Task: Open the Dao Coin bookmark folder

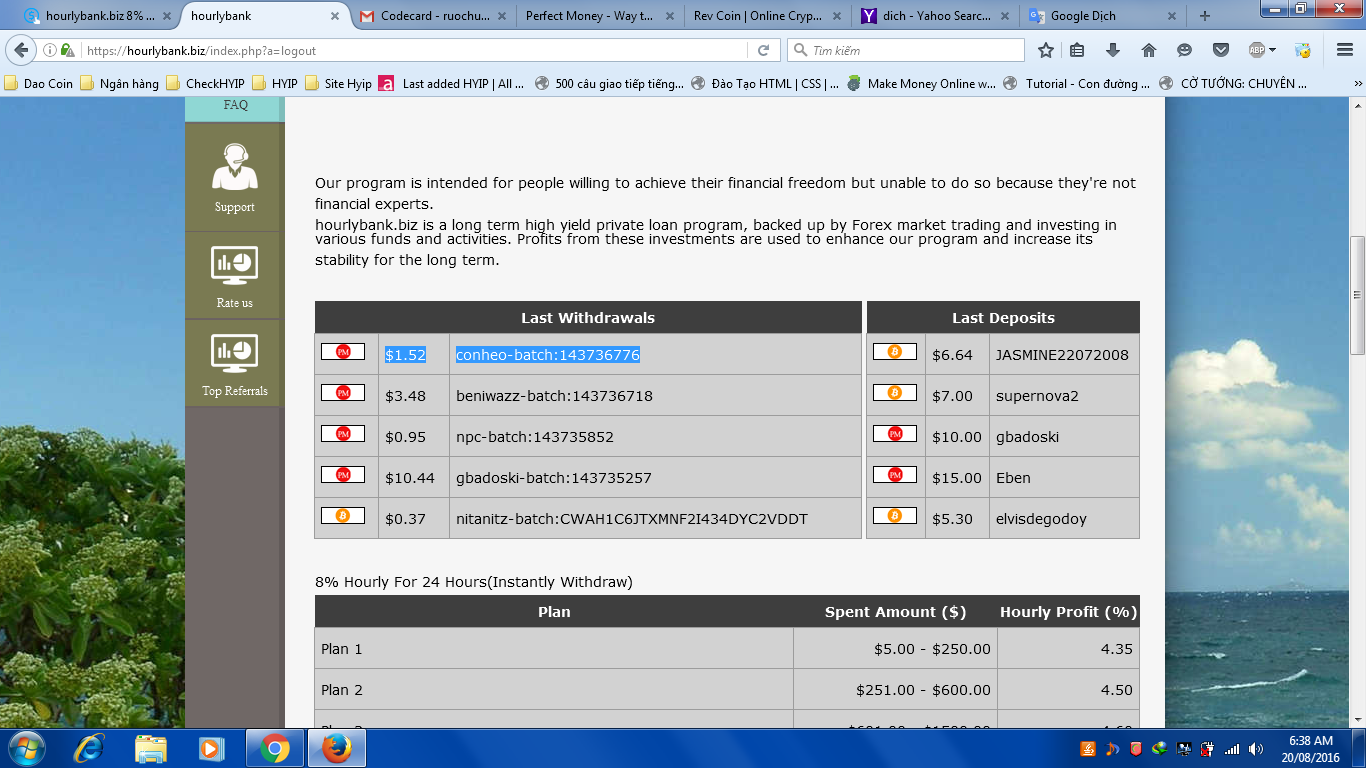Action: tap(39, 84)
